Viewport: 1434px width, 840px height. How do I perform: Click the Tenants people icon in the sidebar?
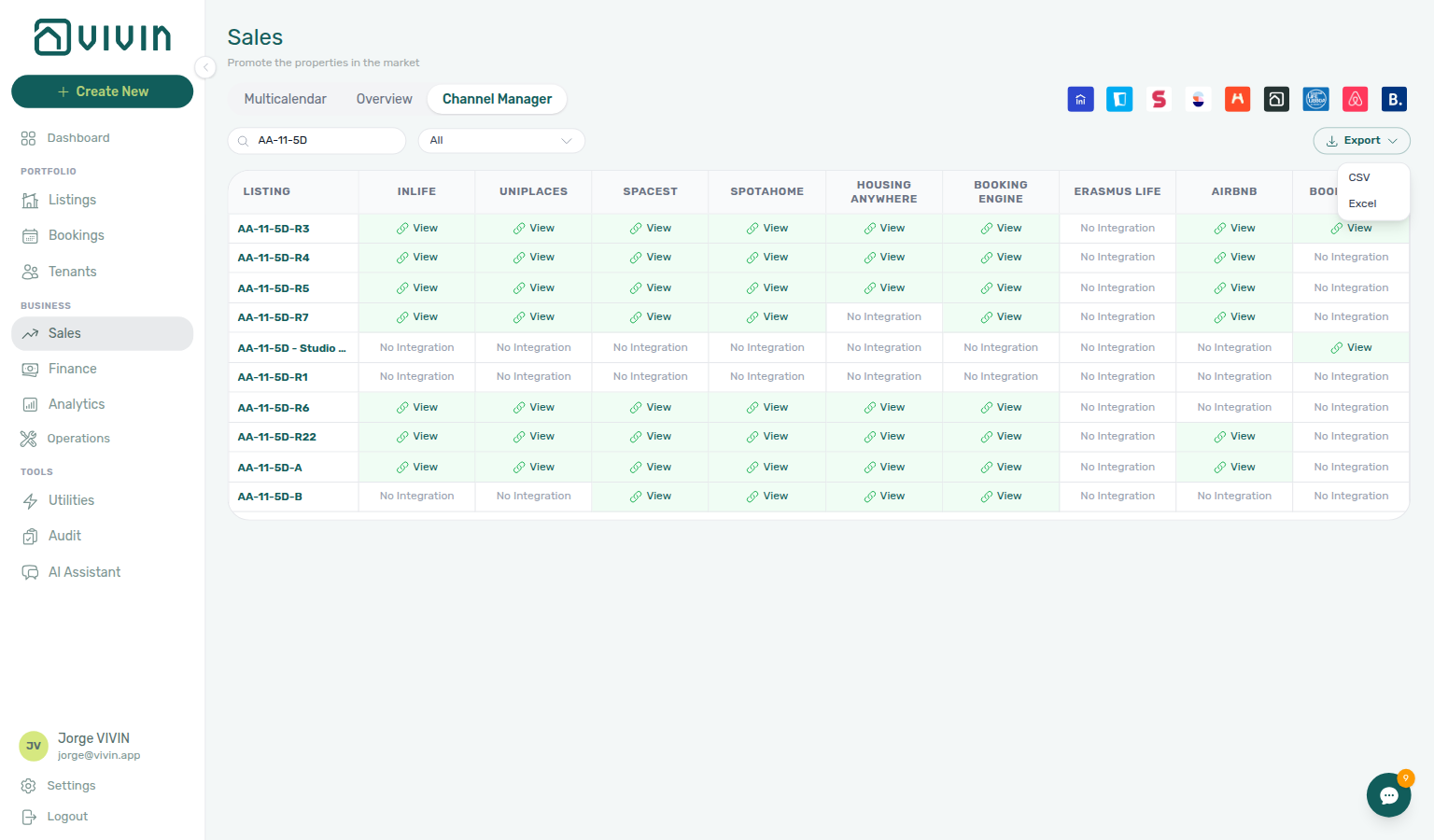tap(30, 272)
